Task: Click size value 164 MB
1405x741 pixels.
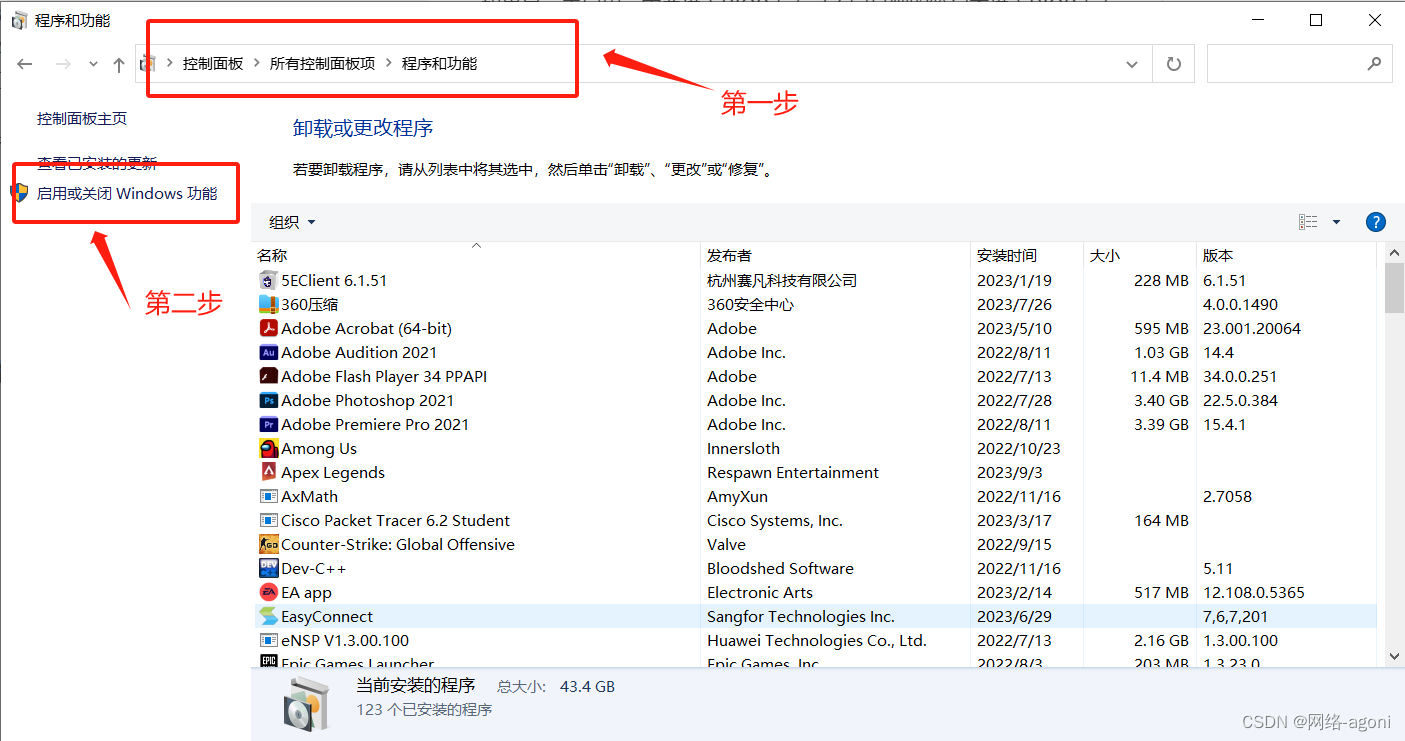Action: 1161,520
